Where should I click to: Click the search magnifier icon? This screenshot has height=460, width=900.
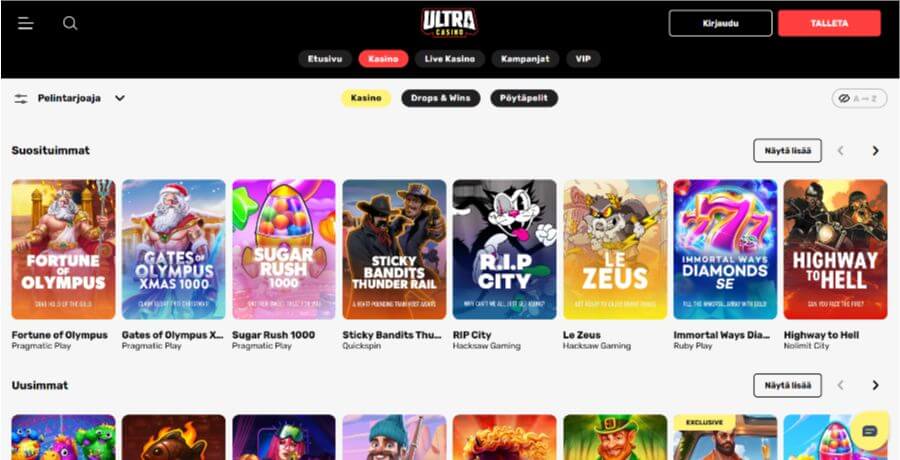tap(70, 24)
